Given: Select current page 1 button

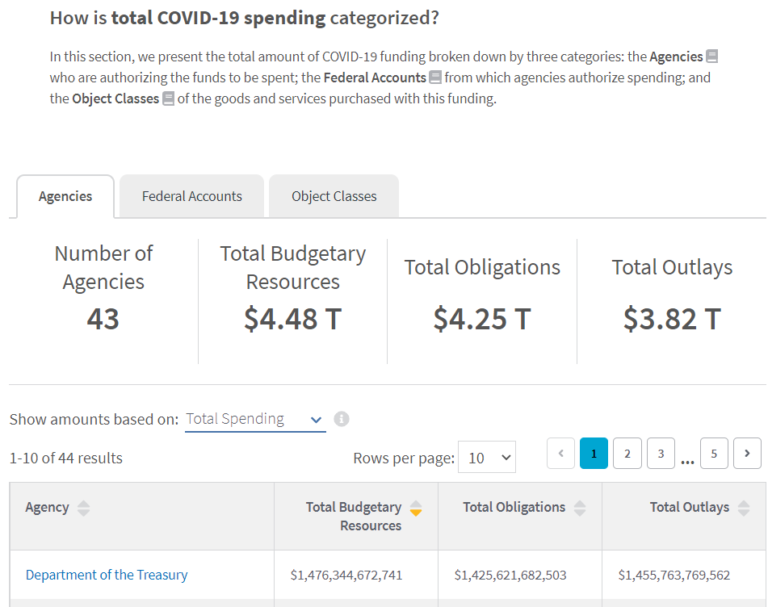Looking at the screenshot, I should (x=594, y=453).
